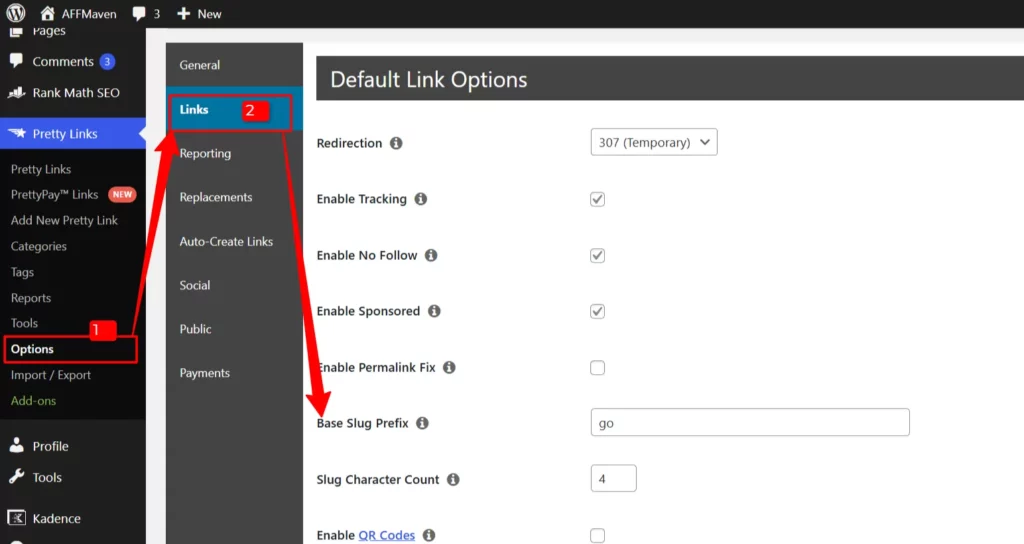Expand the Pretty Links sidebar menu

pos(64,134)
